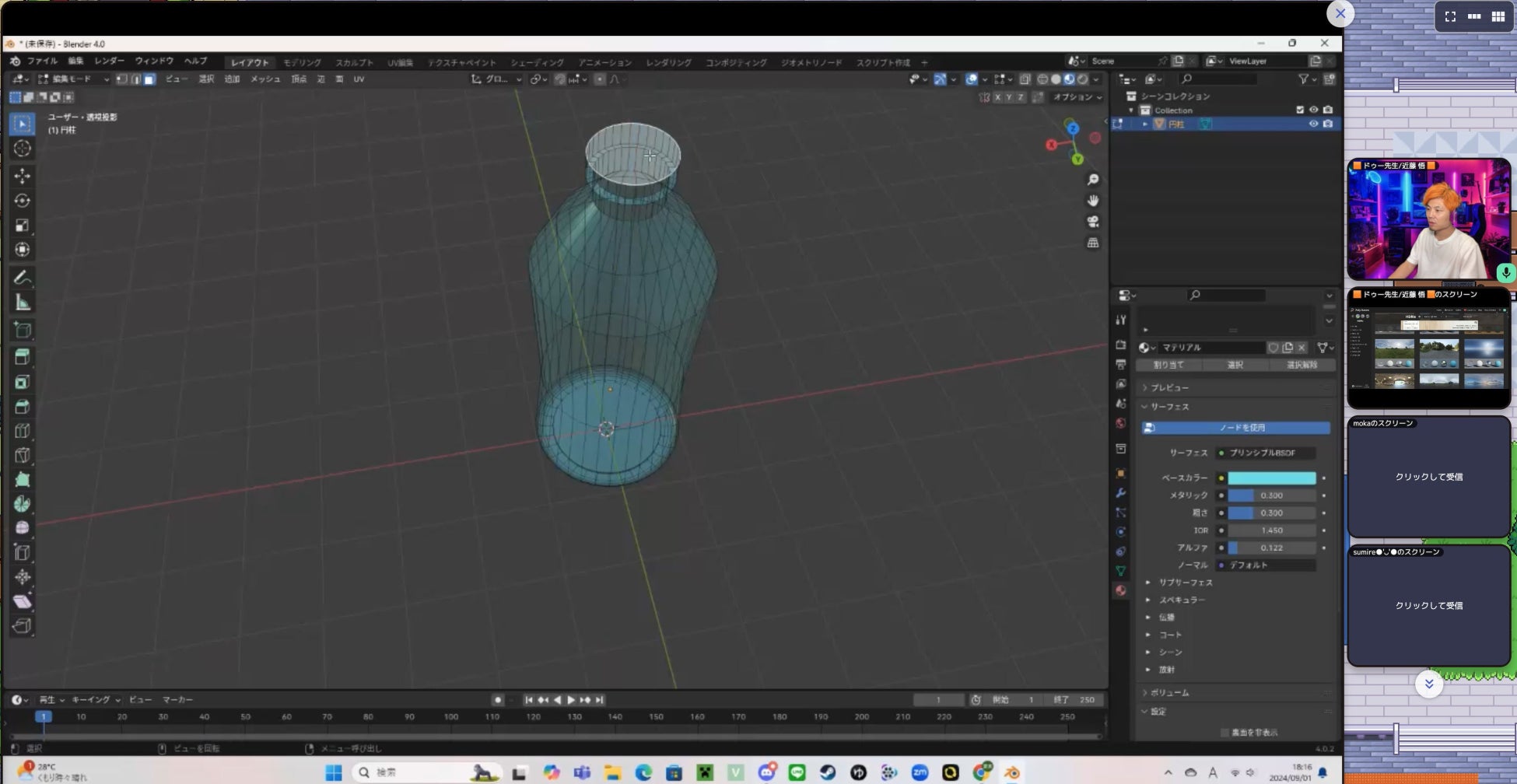Select the Scale tool in left toolbar
This screenshot has height=784, width=1517.
(x=22, y=226)
